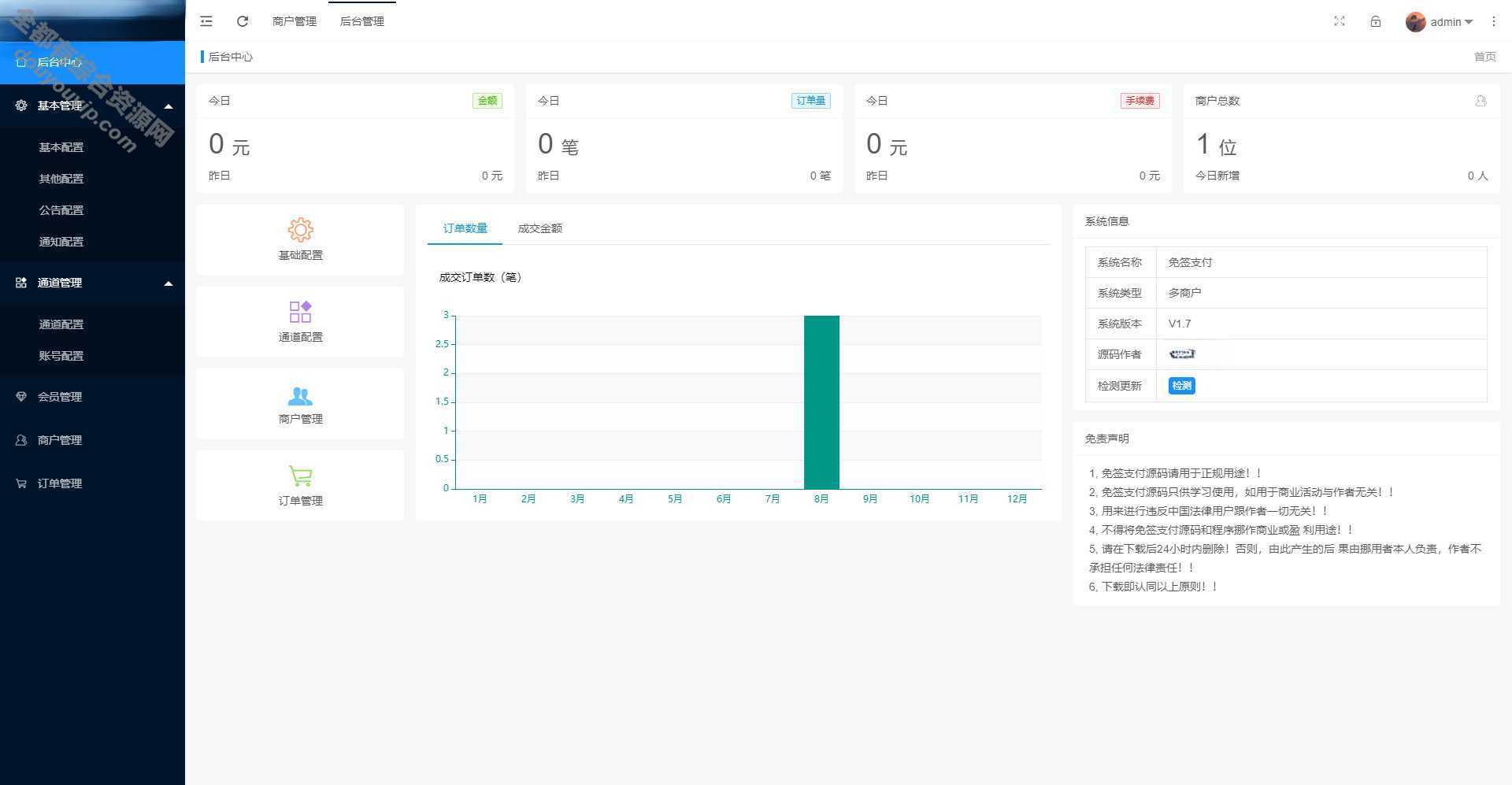Click the 8月 axis label
This screenshot has width=1512, height=785.
tap(821, 499)
